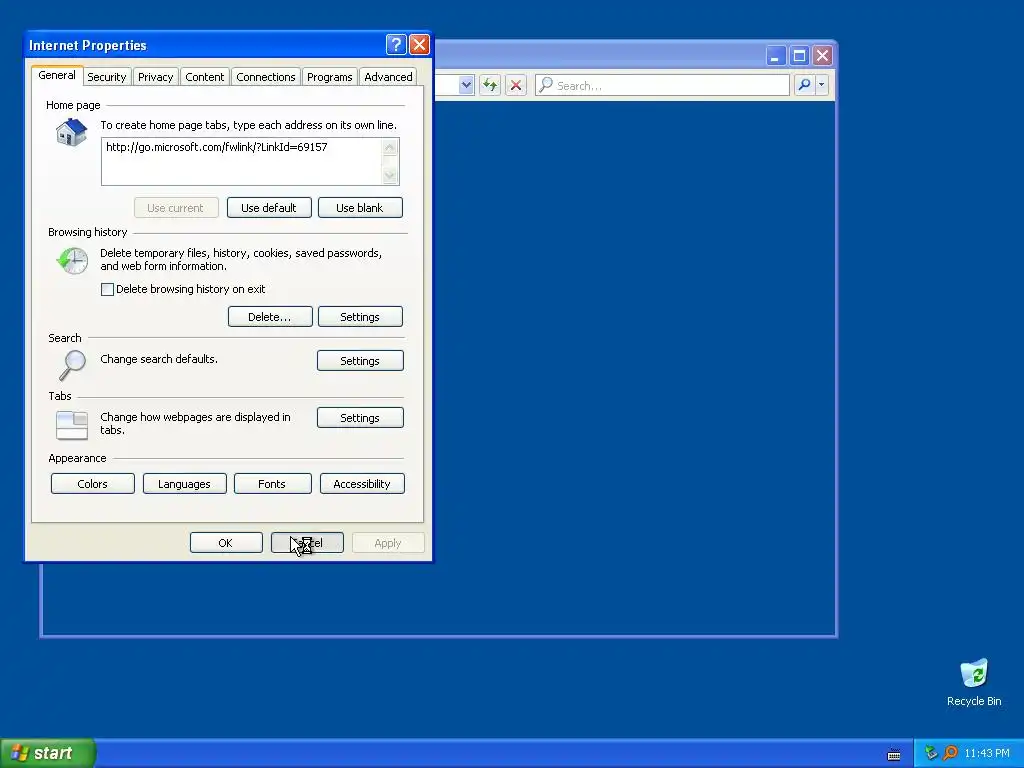Switch to the Programs tab
Viewport: 1024px width, 768px height.
(x=330, y=77)
